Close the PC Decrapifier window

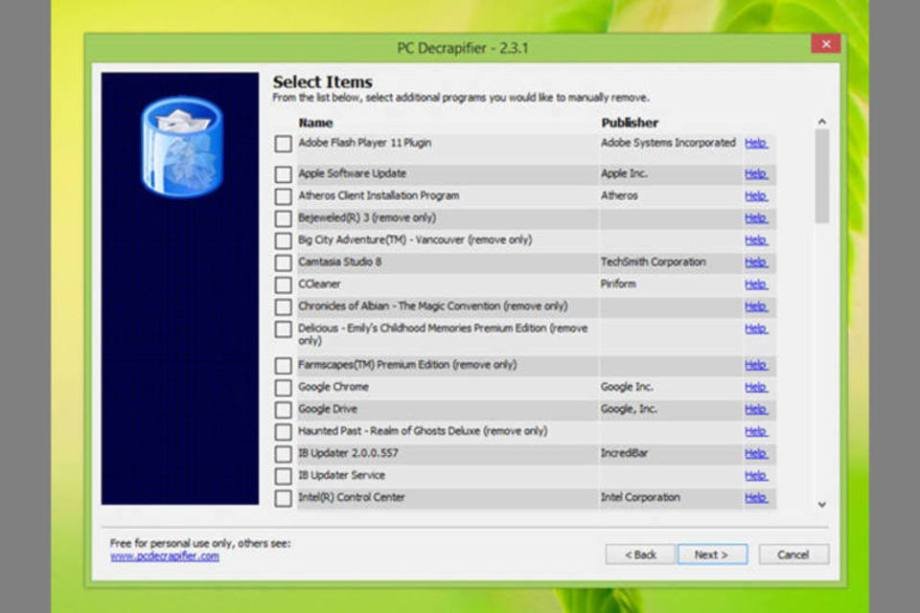tap(825, 44)
